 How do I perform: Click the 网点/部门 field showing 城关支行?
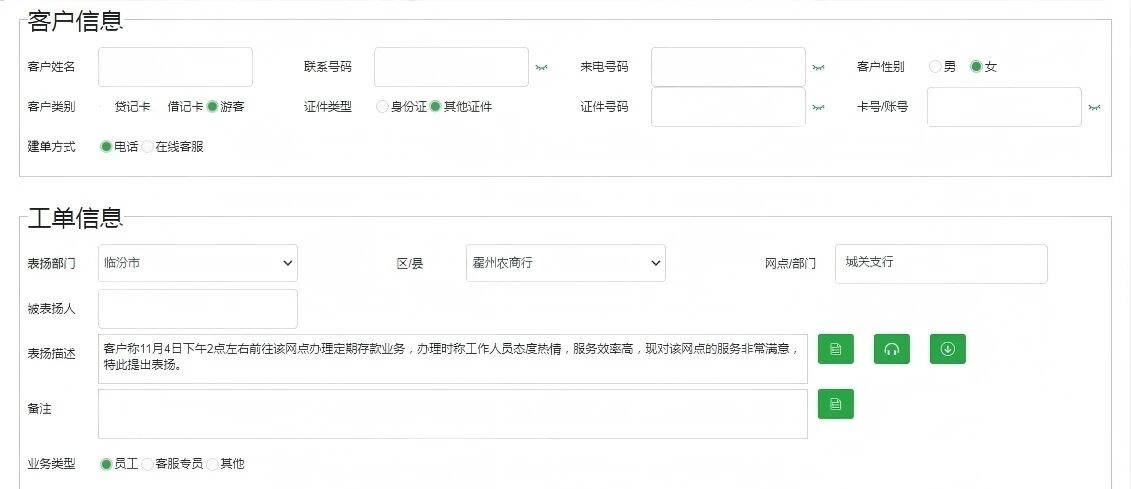pos(940,264)
